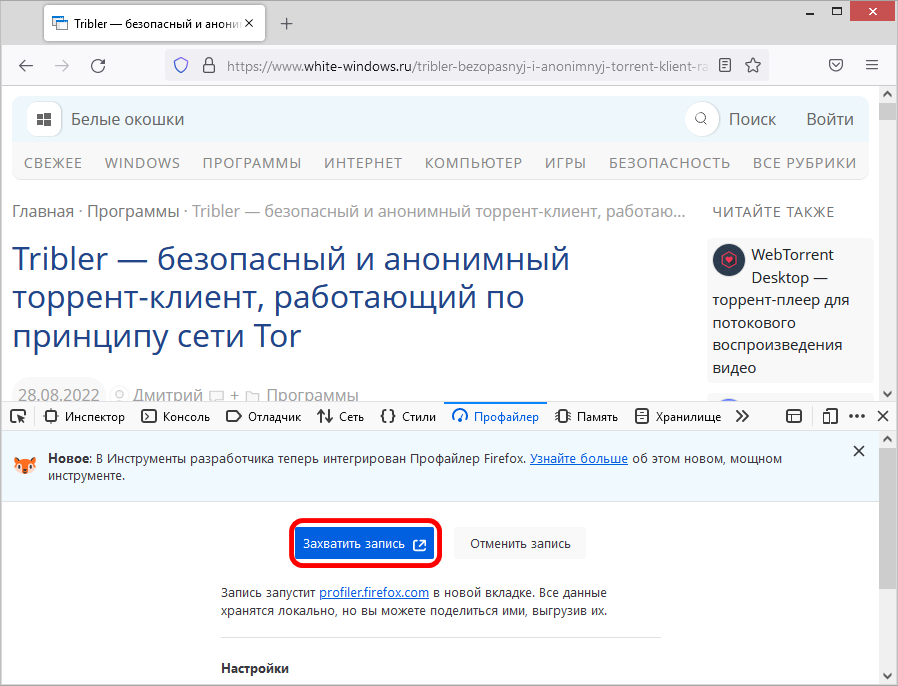Click the author name Дмитрий
This screenshot has width=898, height=686.
(168, 395)
